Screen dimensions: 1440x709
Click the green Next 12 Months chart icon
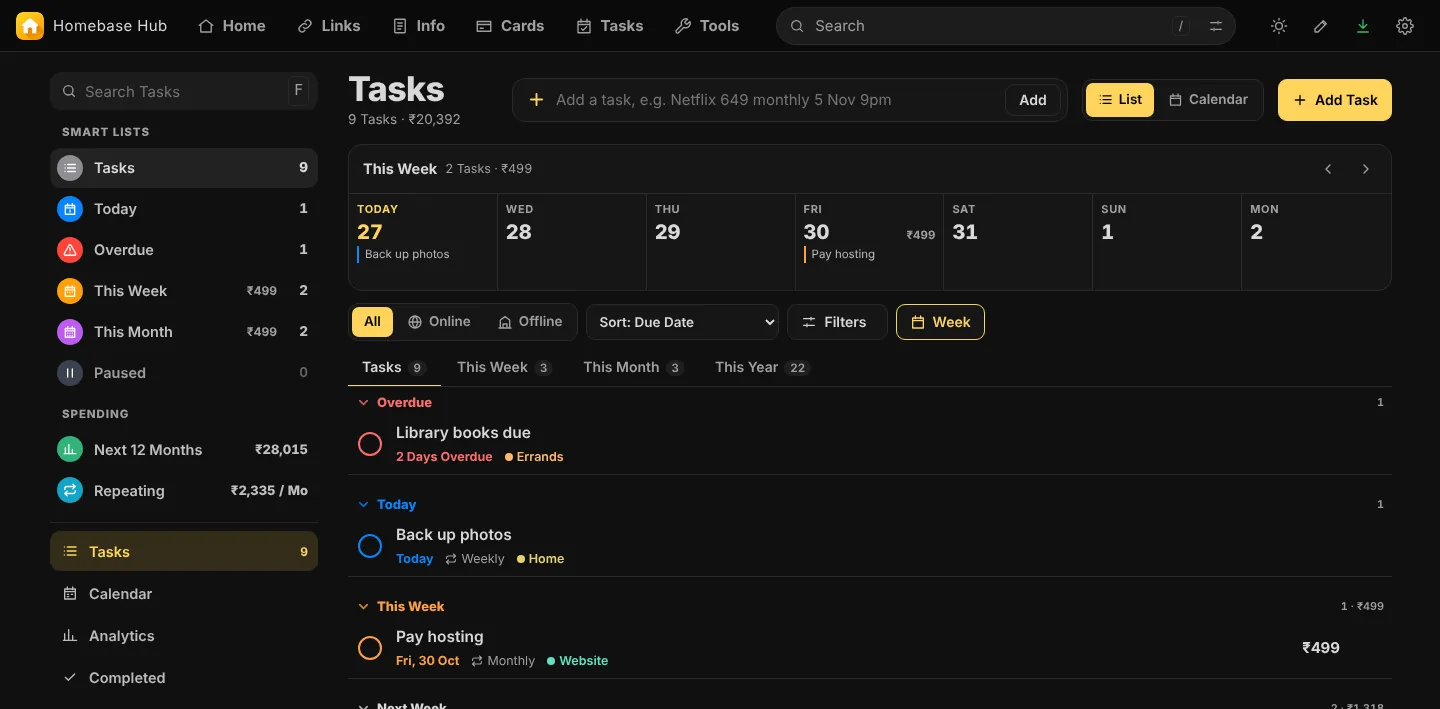point(70,450)
